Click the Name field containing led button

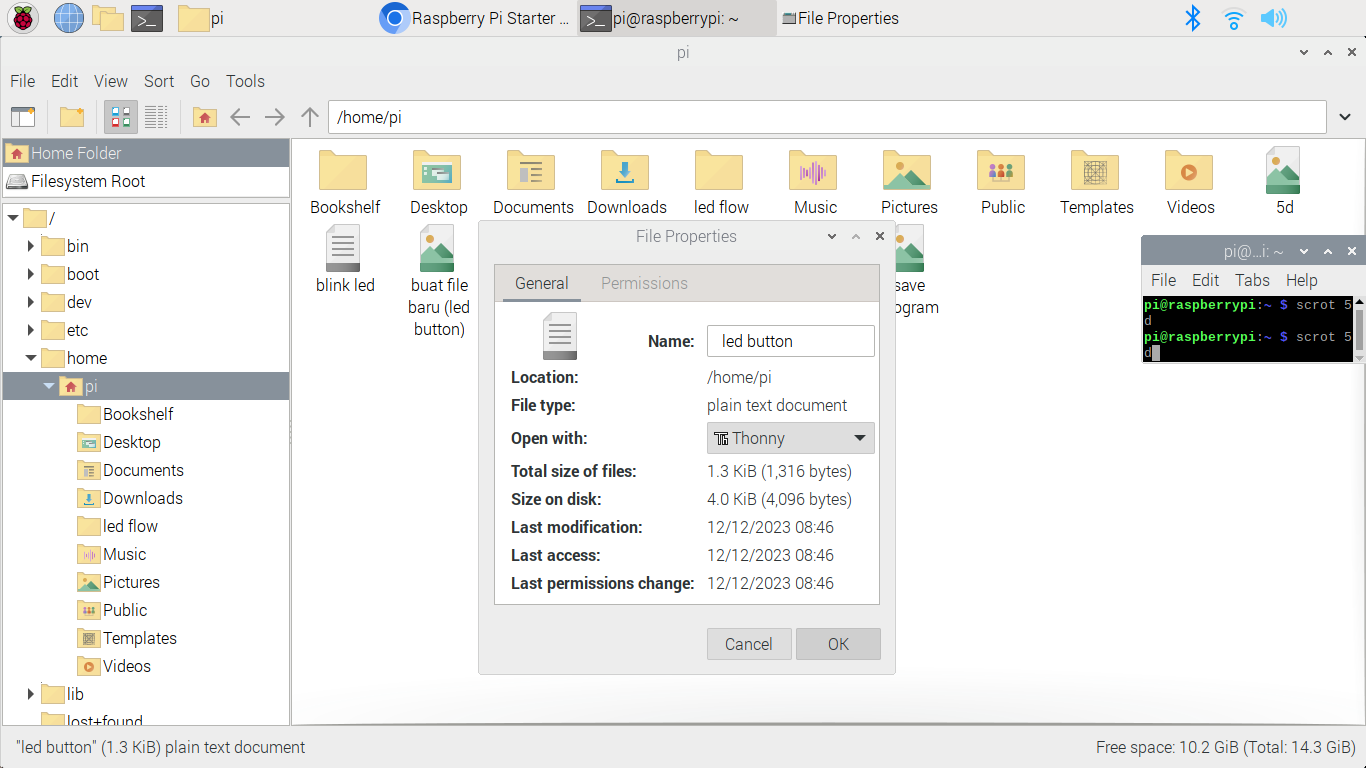click(791, 341)
